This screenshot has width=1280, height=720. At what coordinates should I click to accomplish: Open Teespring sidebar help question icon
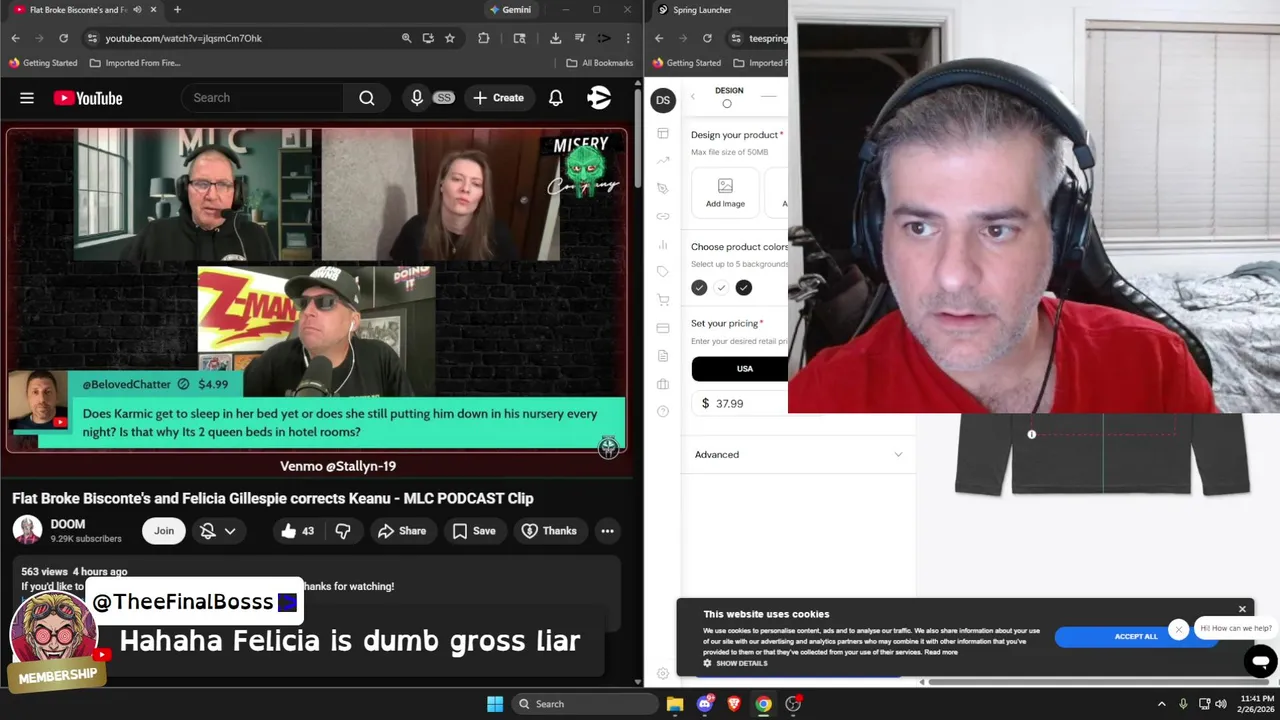(662, 412)
